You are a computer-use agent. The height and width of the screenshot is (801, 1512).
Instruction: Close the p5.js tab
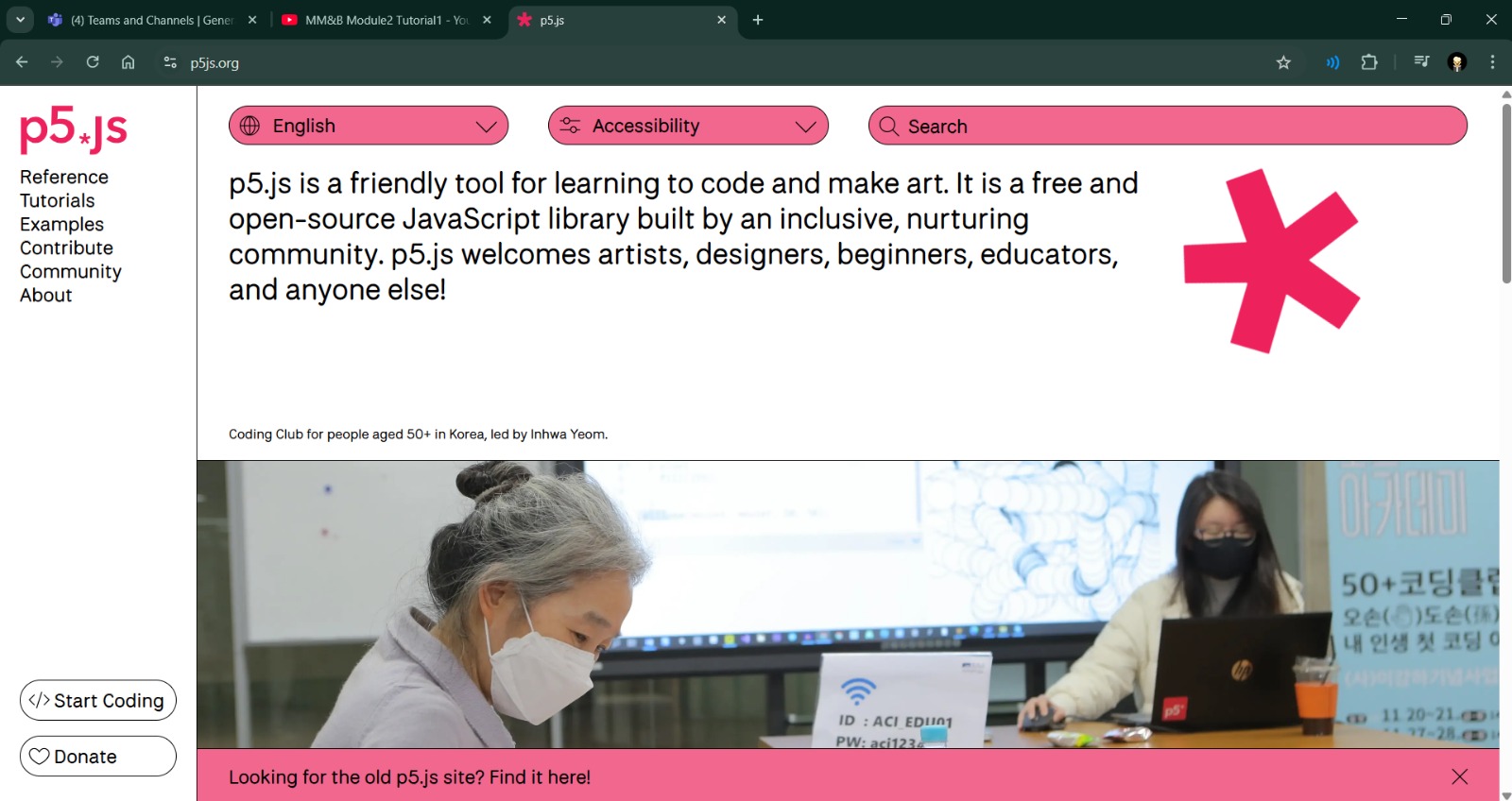click(721, 20)
